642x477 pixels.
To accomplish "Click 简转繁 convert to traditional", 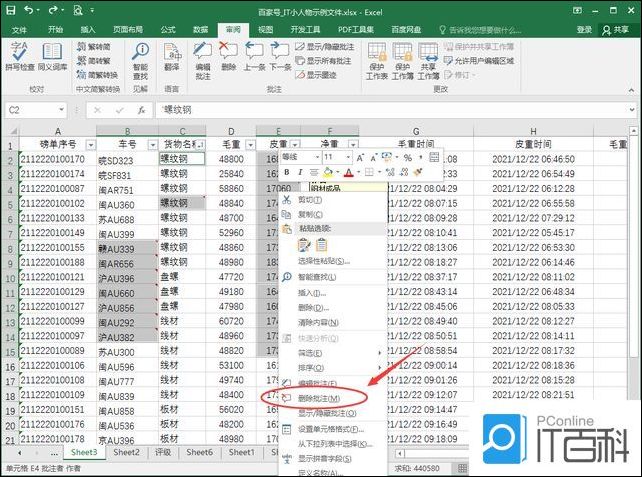I will (94, 61).
